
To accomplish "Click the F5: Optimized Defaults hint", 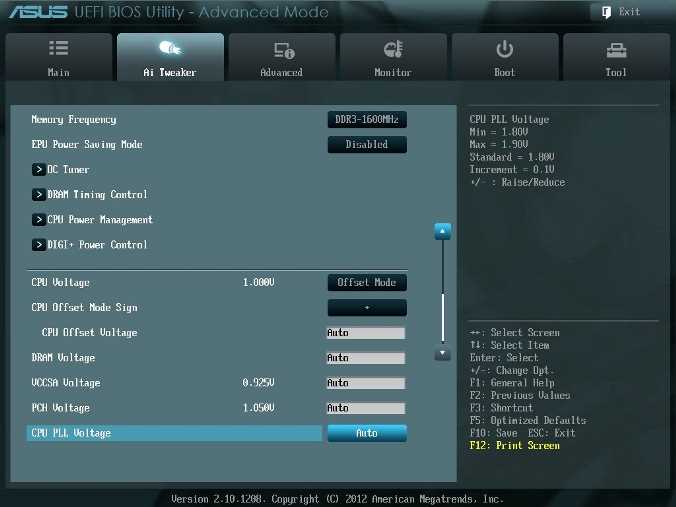I will 528,420.
